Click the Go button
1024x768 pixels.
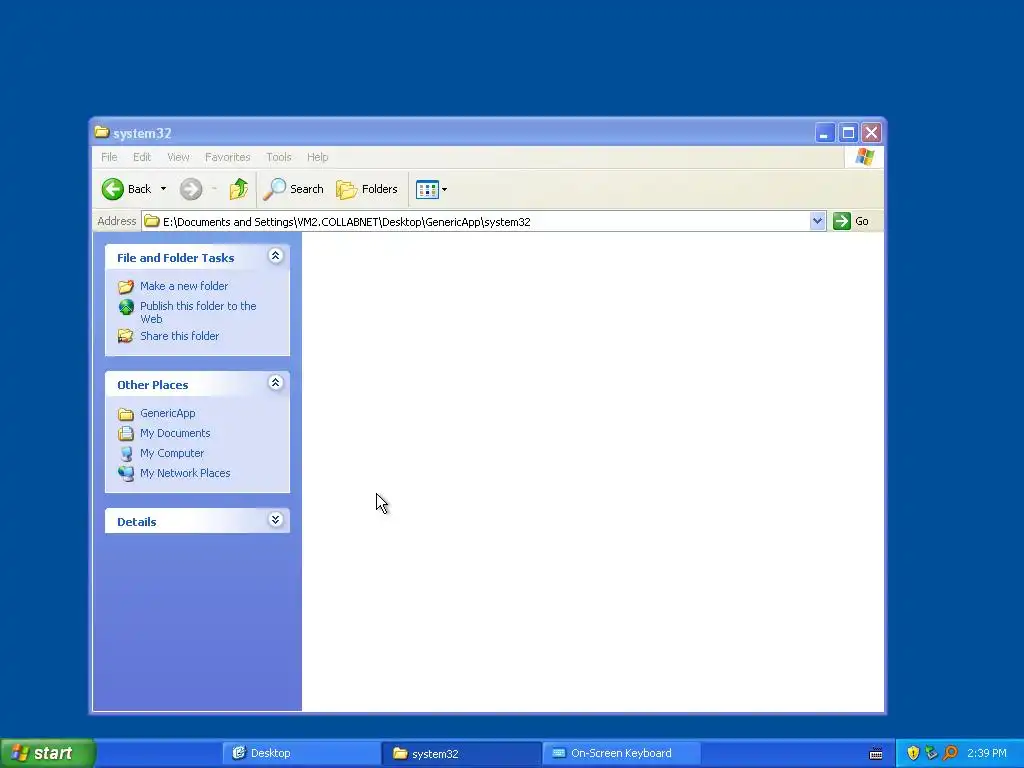[x=851, y=221]
